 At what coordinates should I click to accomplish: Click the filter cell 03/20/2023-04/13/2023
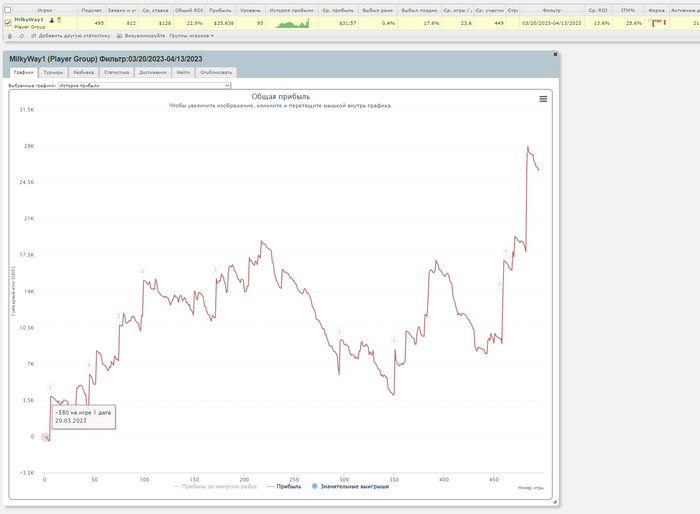tap(552, 23)
